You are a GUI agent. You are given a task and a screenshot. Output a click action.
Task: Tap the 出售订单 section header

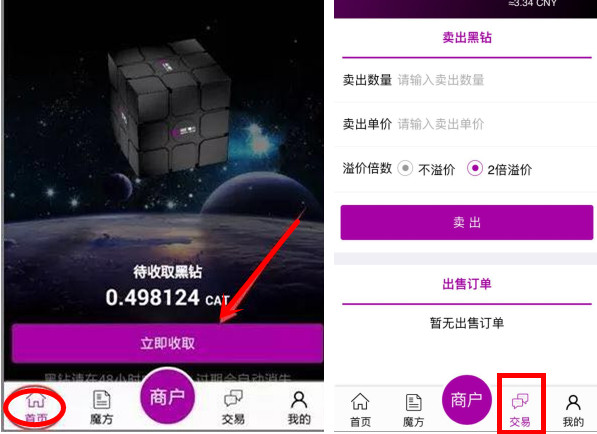(x=467, y=284)
